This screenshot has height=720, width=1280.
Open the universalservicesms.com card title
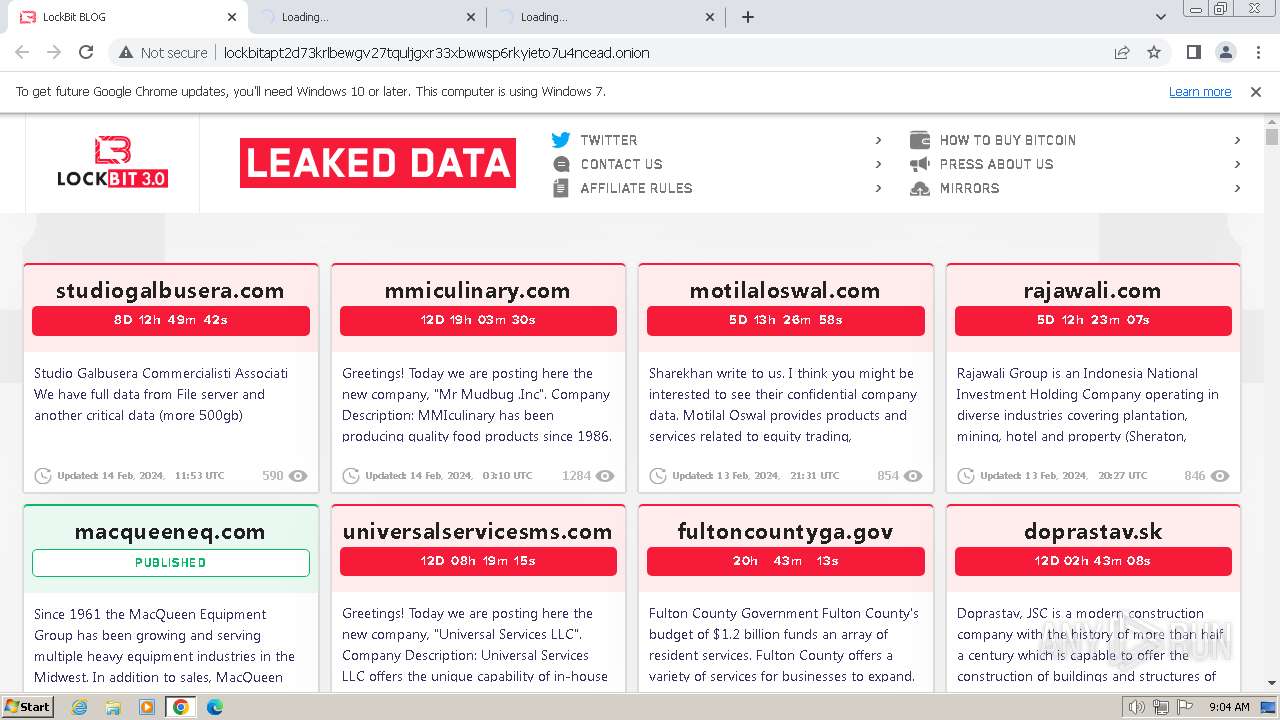(478, 531)
